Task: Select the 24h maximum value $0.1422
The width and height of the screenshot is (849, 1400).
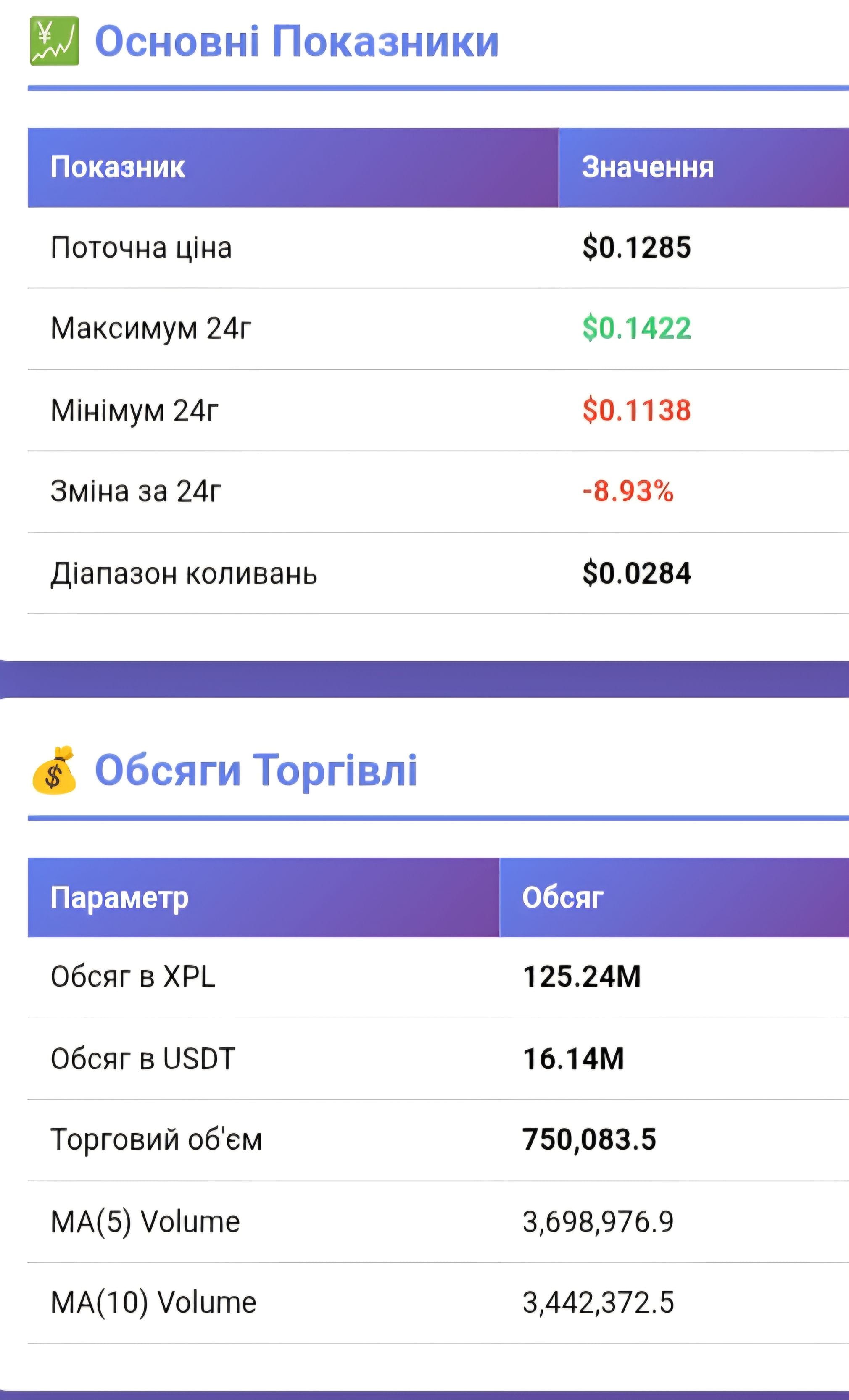Action: click(636, 329)
